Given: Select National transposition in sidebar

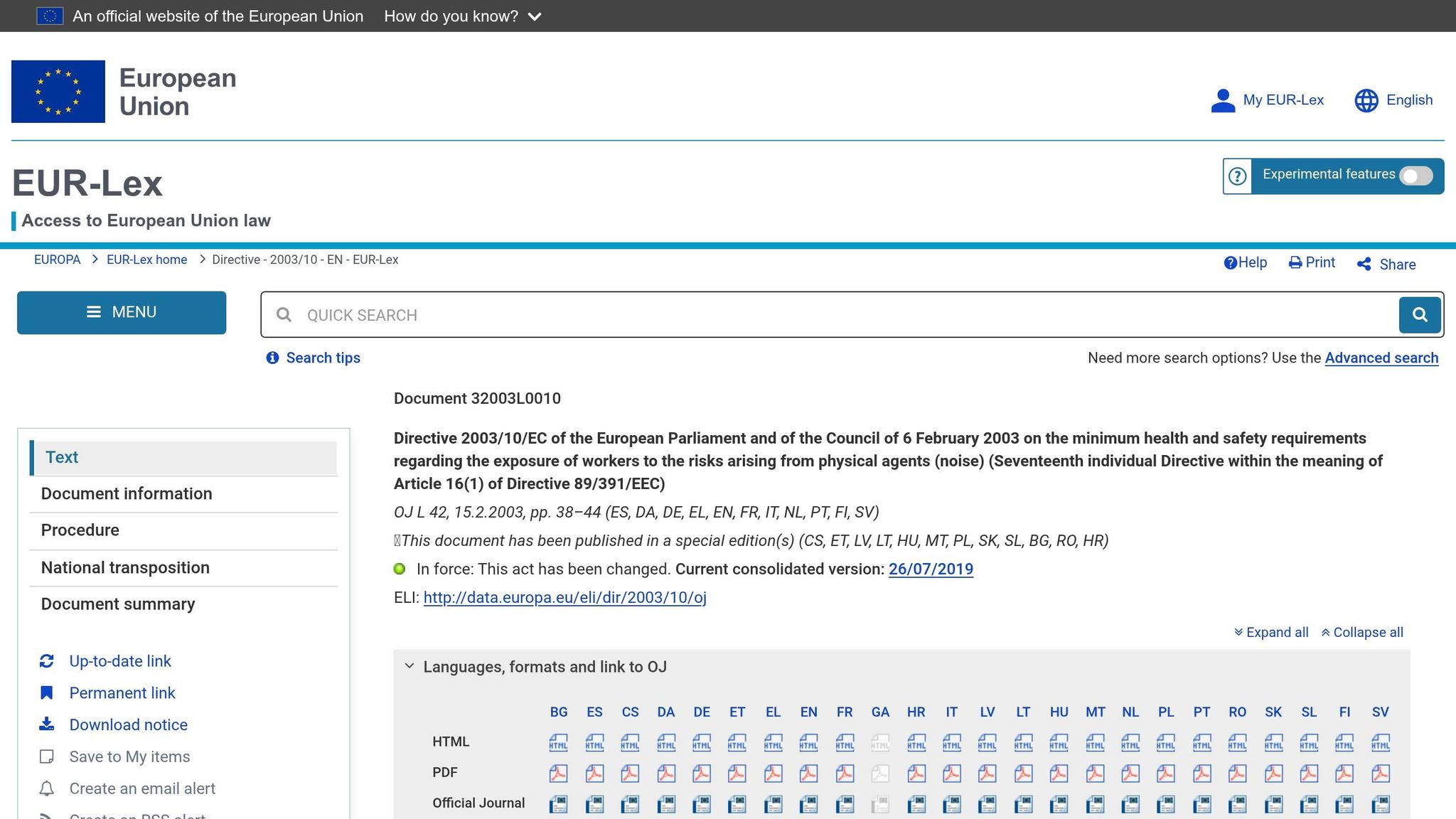Looking at the screenshot, I should pos(125,567).
